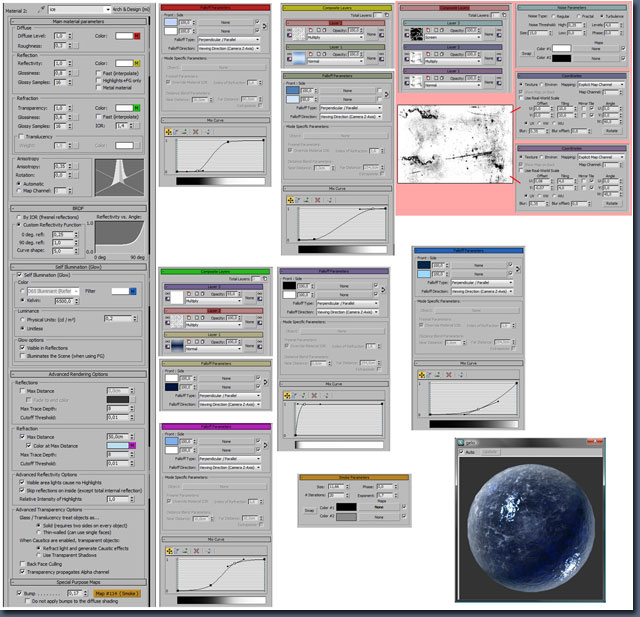Collapse the Special Purpose Maps rollout
This screenshot has width=640, height=617.
tap(78, 582)
